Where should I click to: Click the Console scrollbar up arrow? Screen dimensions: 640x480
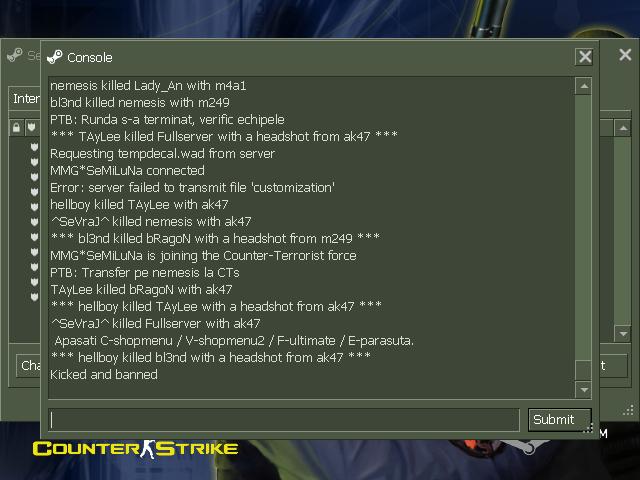point(584,86)
